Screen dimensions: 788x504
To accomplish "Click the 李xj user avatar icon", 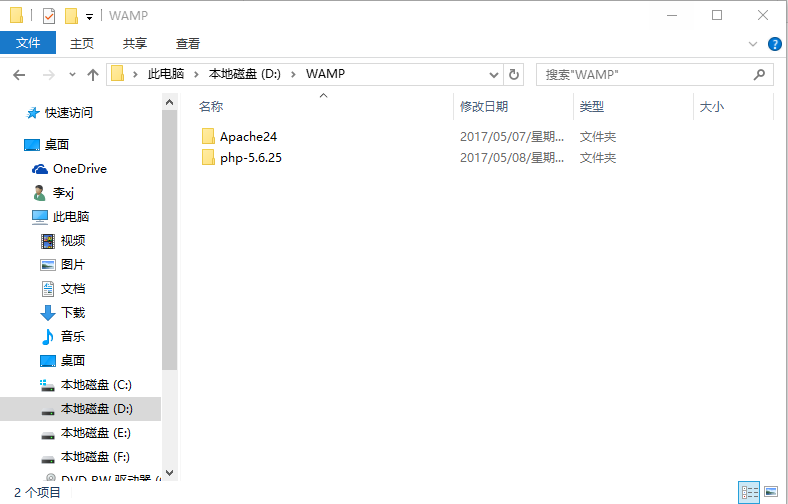I will pos(39,192).
